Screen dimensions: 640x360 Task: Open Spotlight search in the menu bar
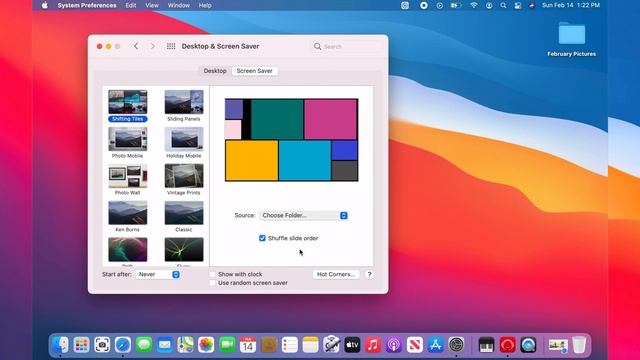coord(503,5)
